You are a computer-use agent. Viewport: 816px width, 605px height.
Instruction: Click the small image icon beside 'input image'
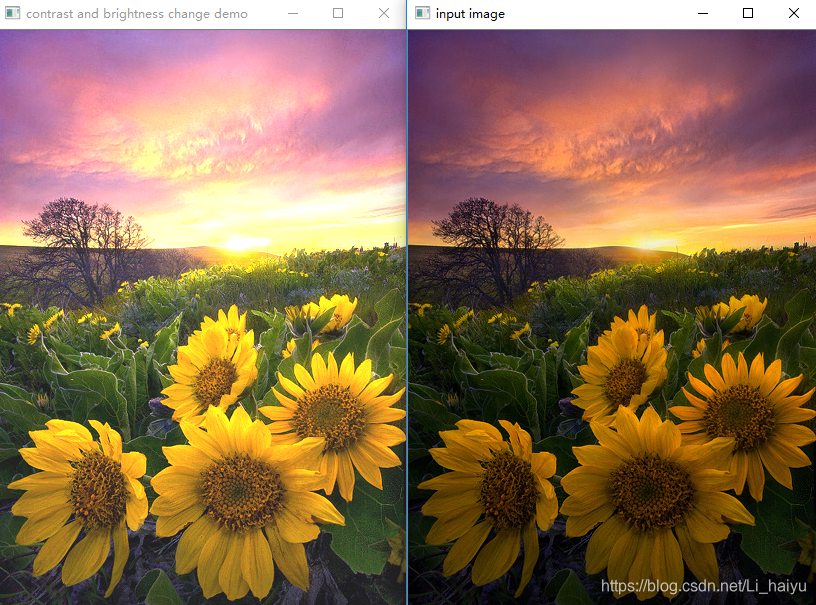421,13
